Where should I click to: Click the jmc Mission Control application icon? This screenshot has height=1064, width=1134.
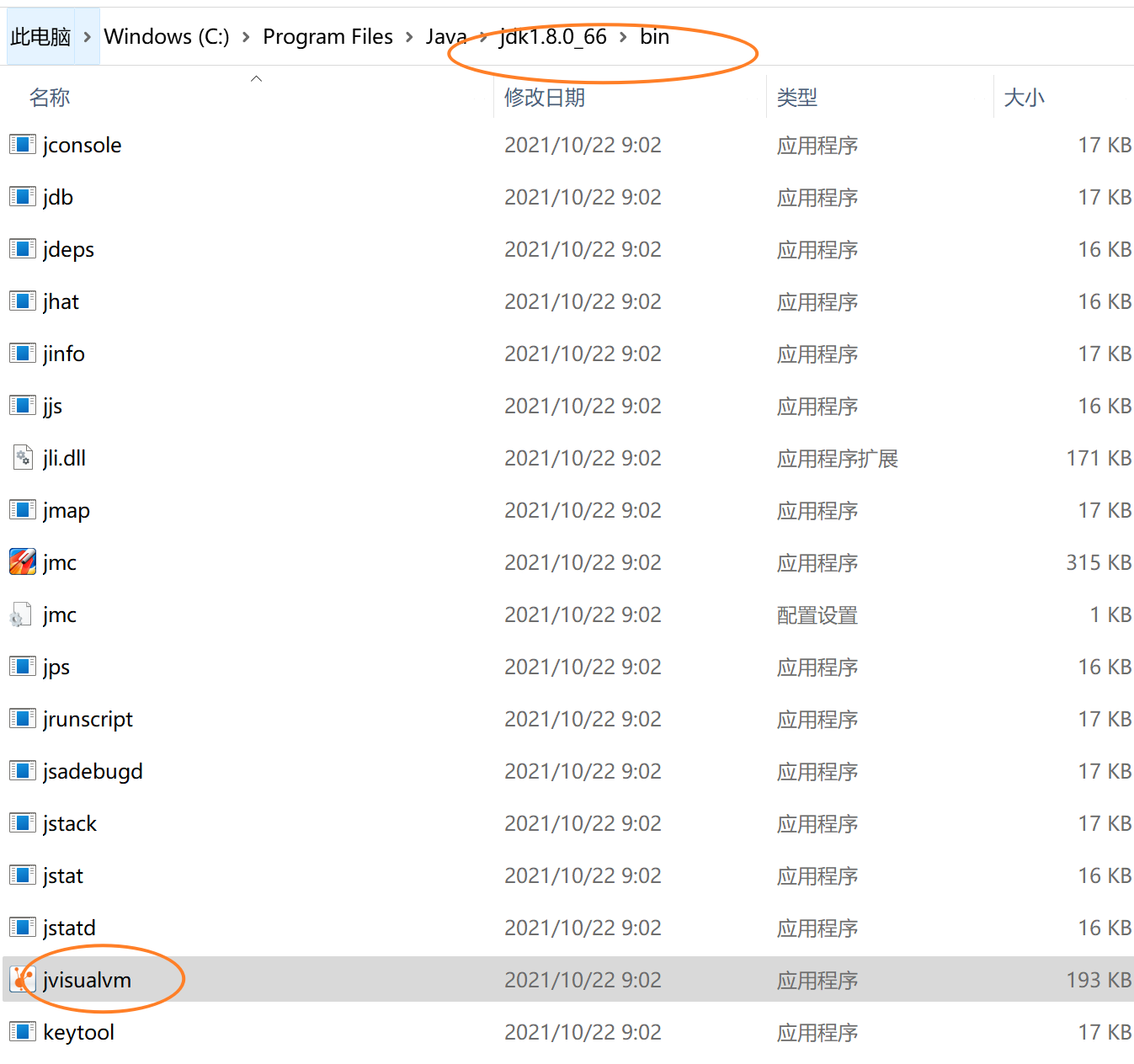23,561
